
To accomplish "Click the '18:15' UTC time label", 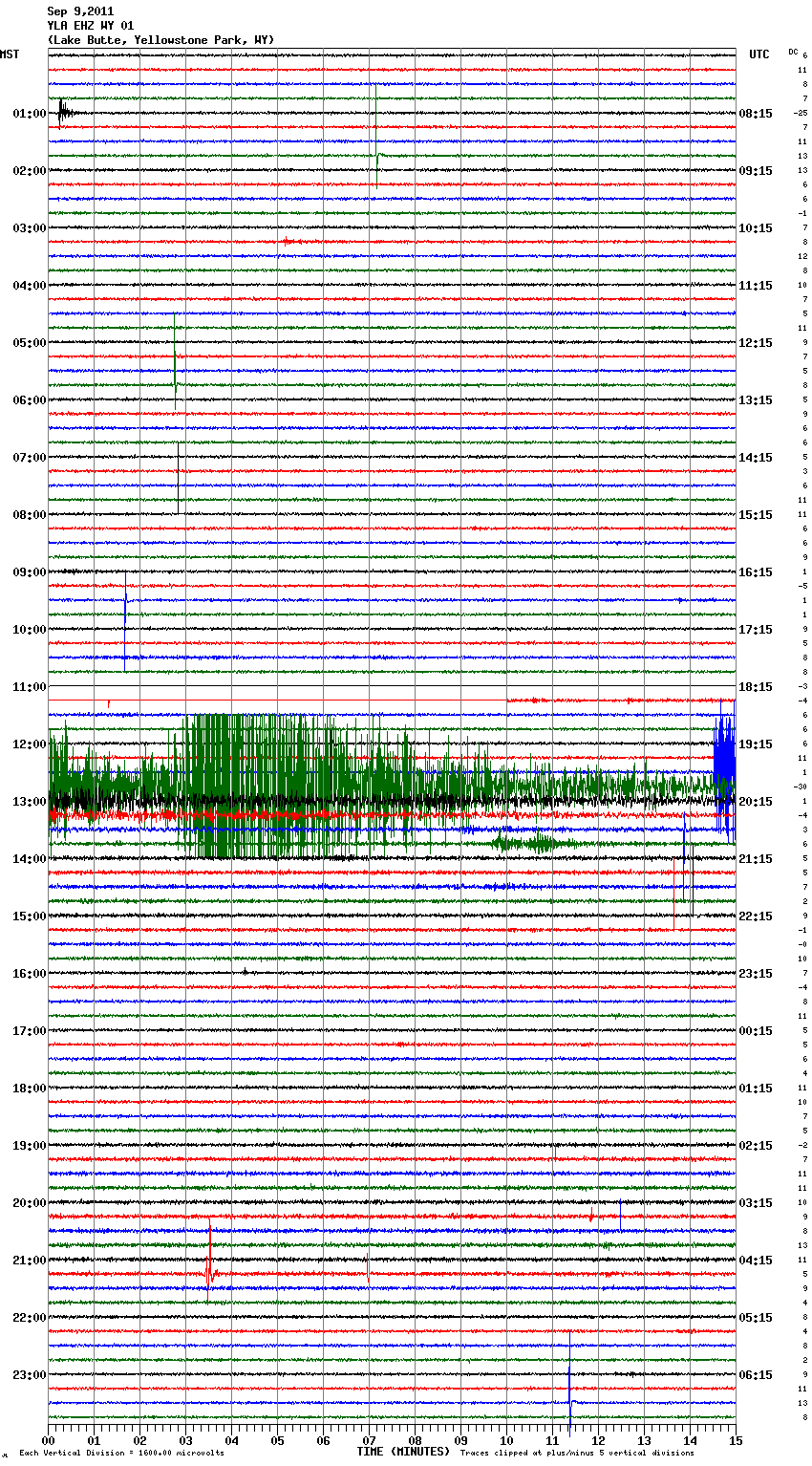I will pos(756,687).
